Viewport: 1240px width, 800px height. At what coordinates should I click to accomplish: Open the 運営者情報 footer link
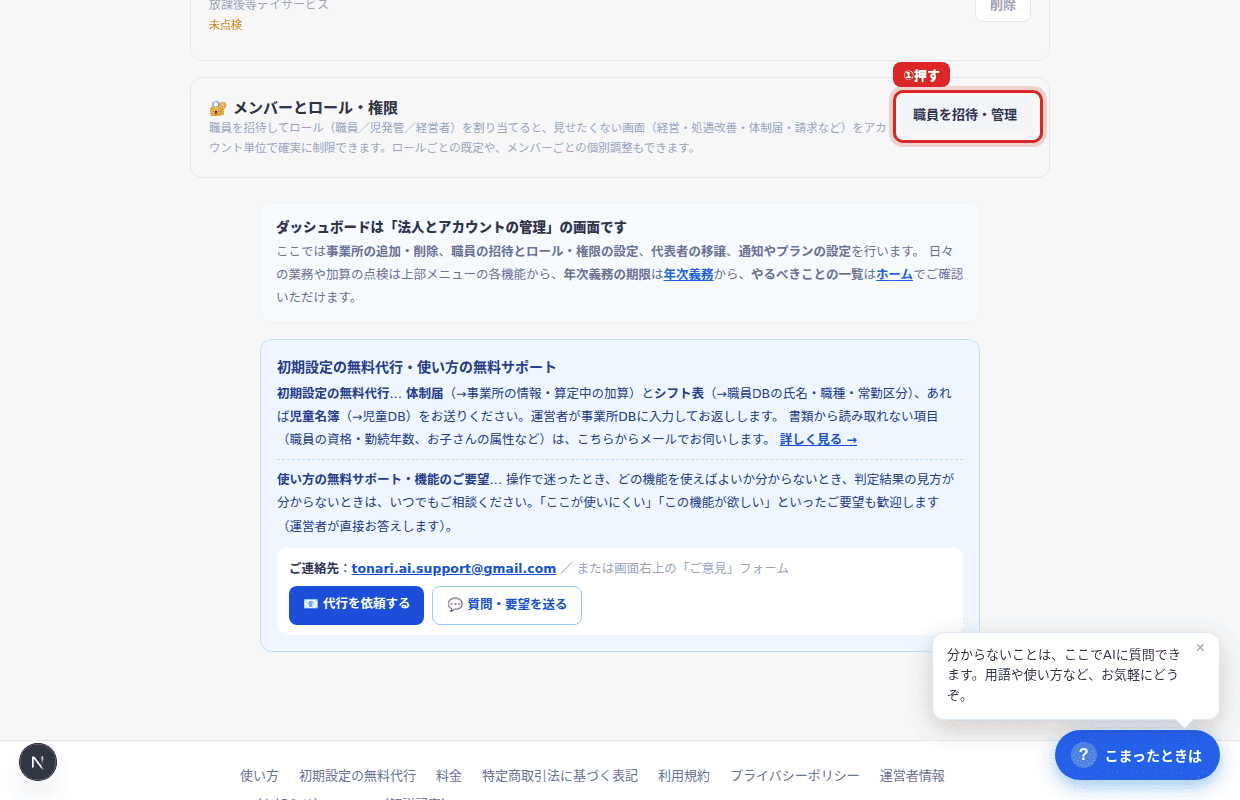coord(912,776)
